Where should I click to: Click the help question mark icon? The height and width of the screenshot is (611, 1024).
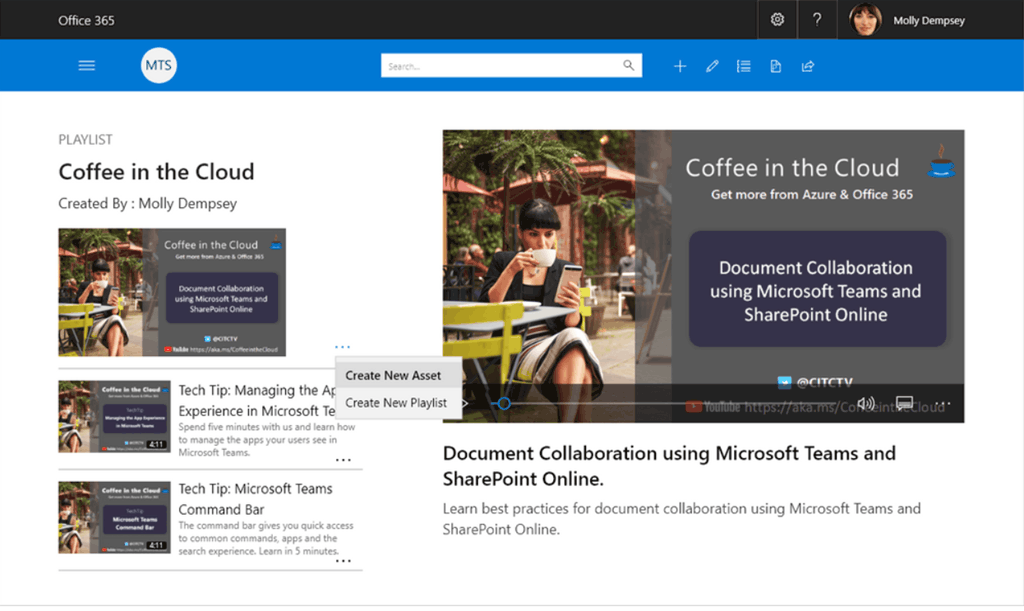[x=817, y=20]
